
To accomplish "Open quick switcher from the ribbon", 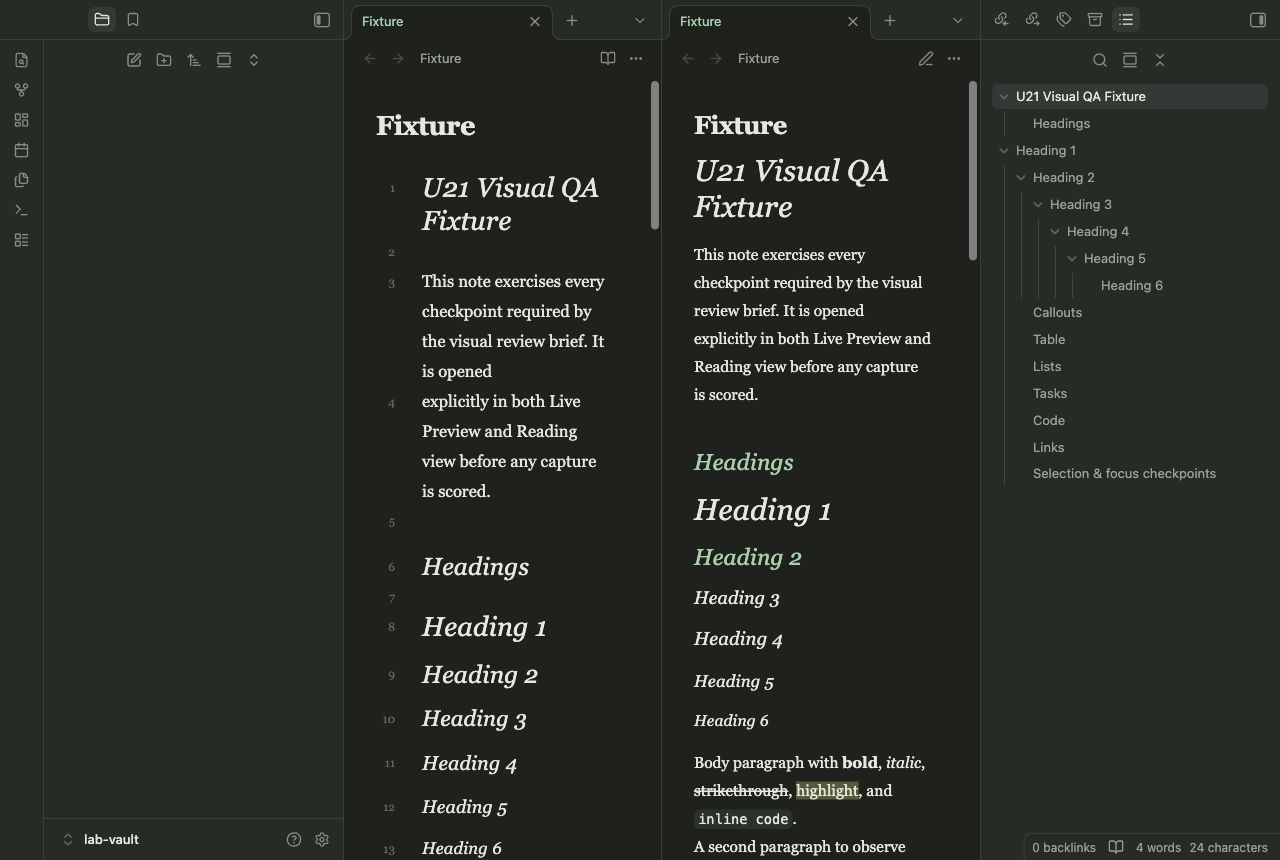I will coord(21,60).
